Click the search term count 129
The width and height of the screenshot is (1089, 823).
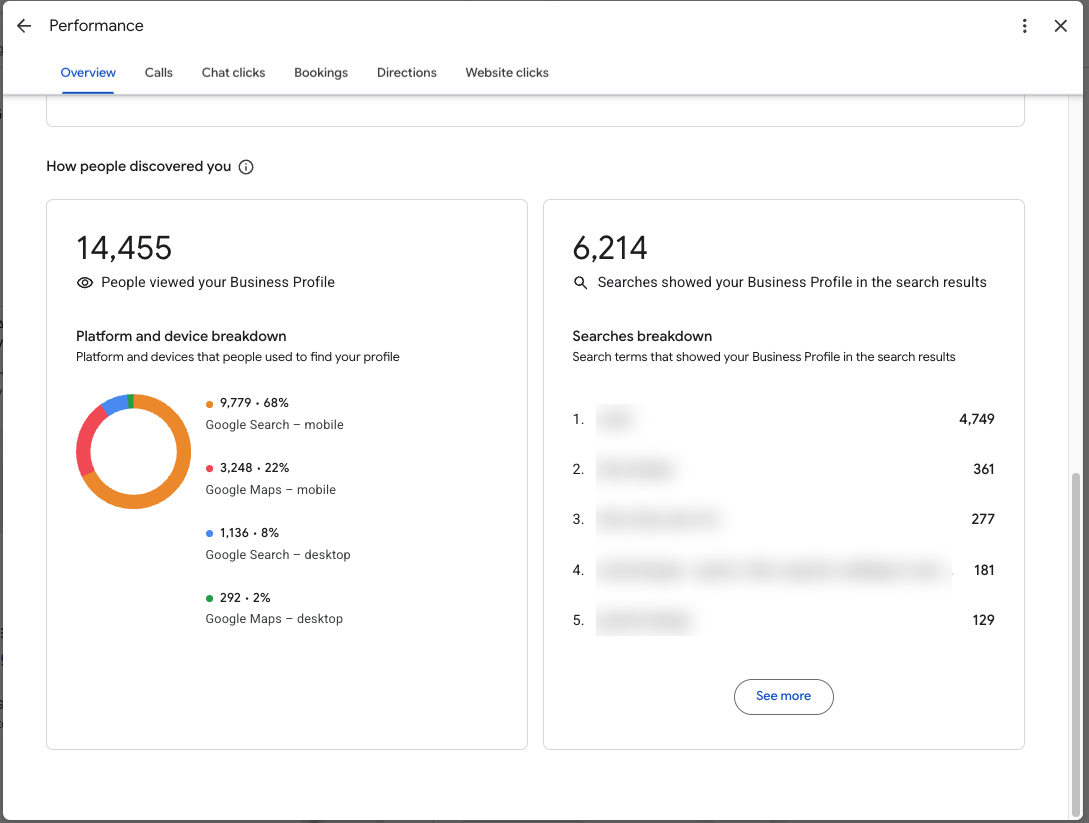point(983,620)
